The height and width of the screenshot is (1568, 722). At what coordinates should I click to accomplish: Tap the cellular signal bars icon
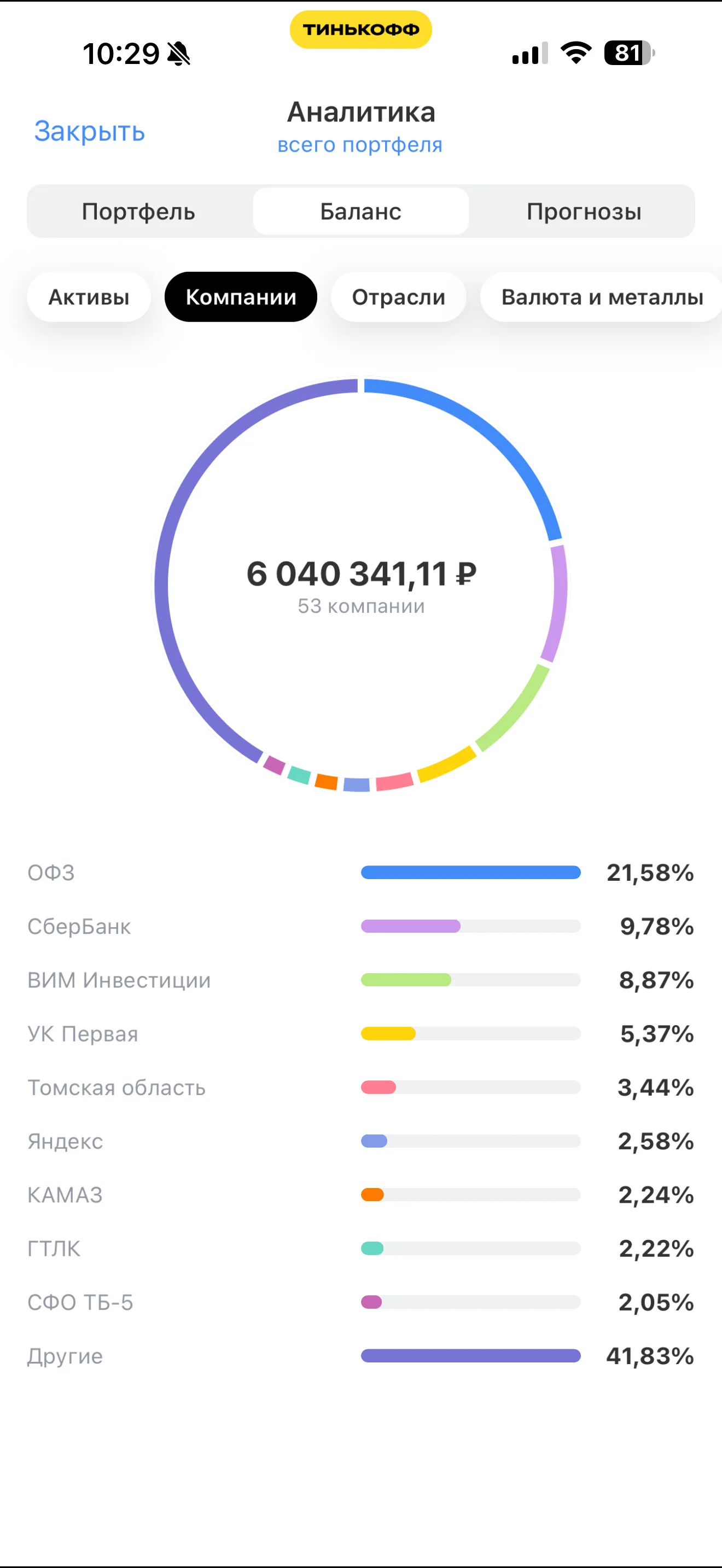530,53
